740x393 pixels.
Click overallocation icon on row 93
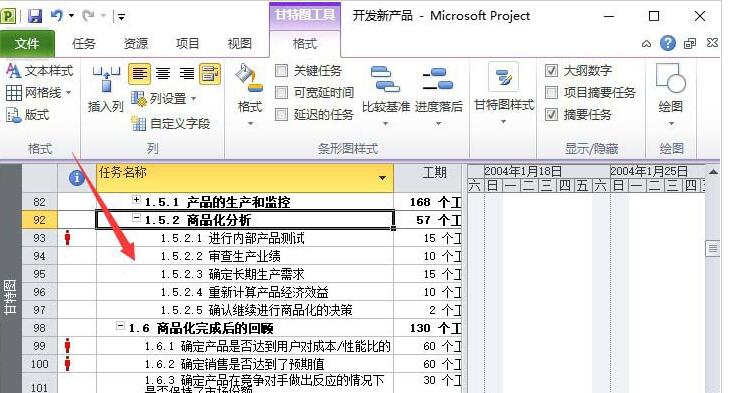67,238
